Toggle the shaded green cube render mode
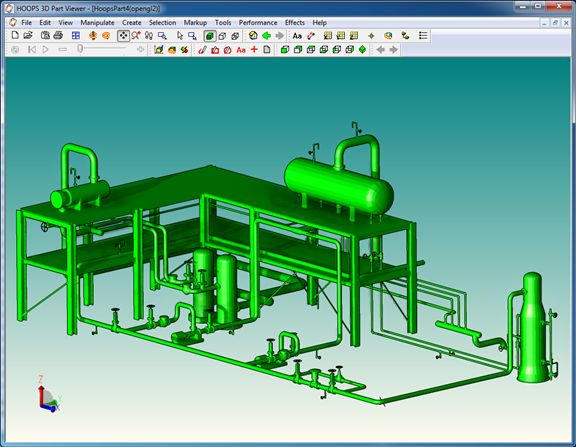576x447 pixels. [x=209, y=36]
